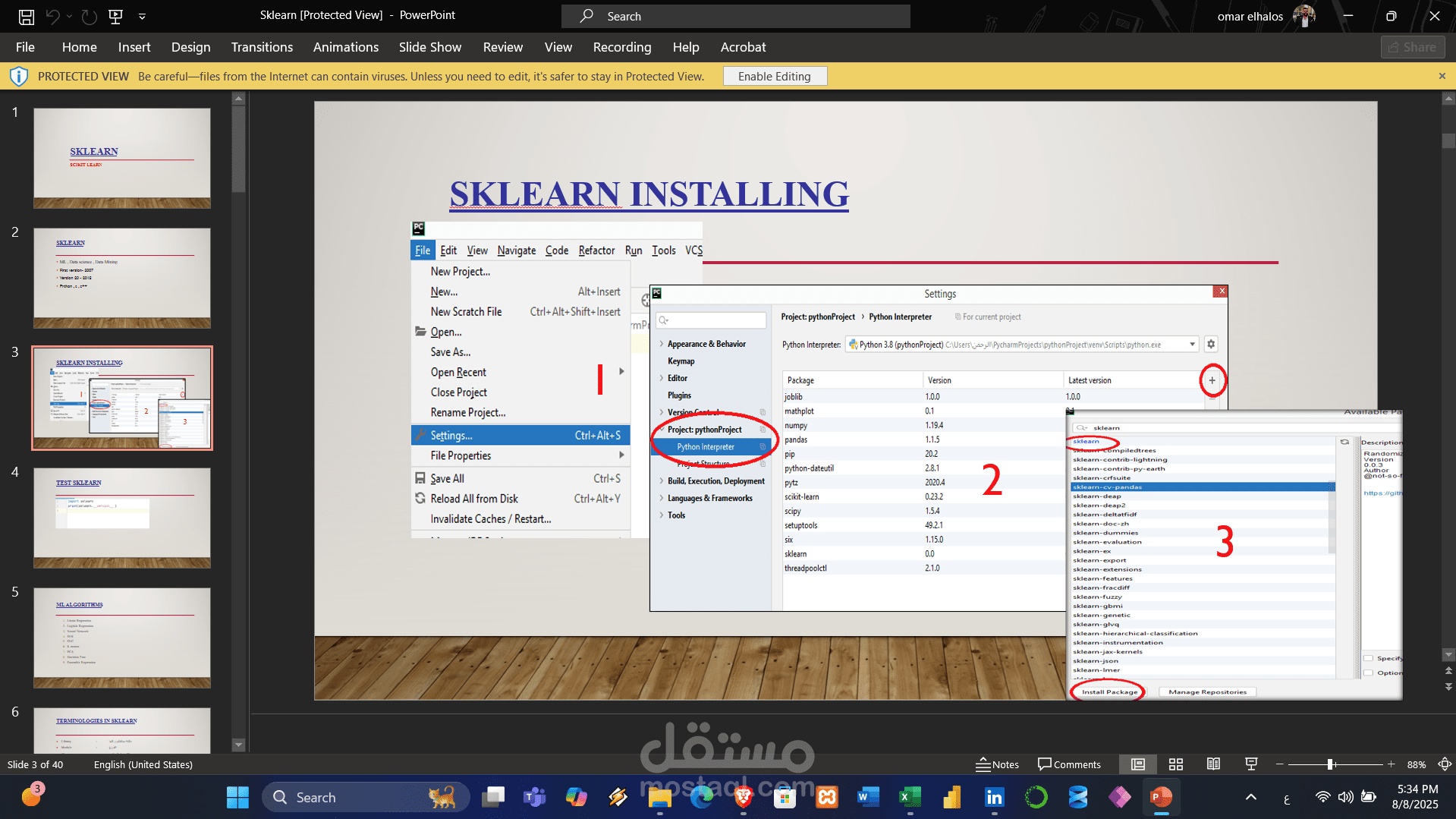Click the Share button
Viewport: 1456px width, 819px height.
click(1413, 47)
